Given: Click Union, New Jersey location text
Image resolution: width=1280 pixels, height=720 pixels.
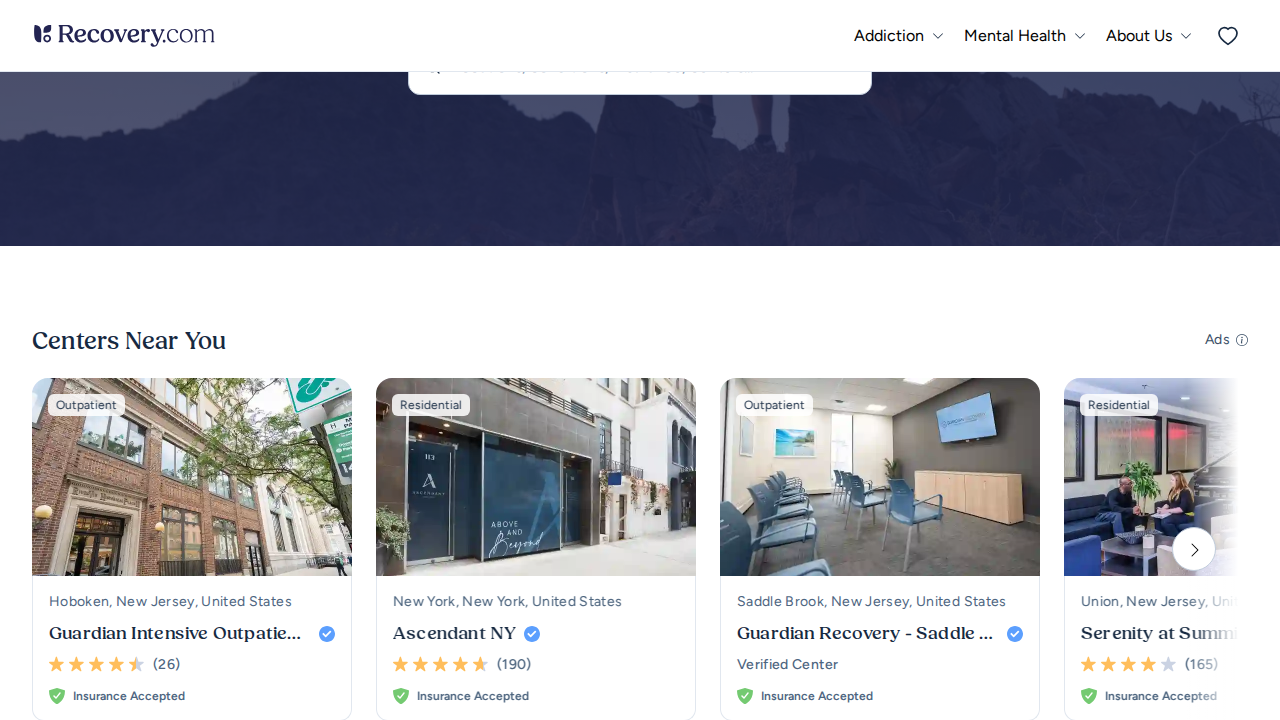Looking at the screenshot, I should pyautogui.click(x=1159, y=601).
